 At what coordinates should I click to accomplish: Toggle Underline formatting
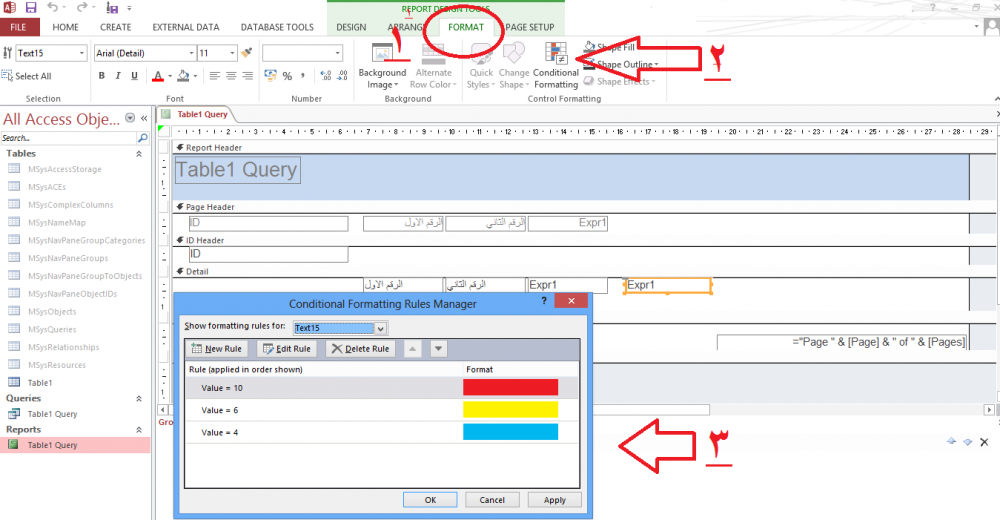pyautogui.click(x=135, y=76)
